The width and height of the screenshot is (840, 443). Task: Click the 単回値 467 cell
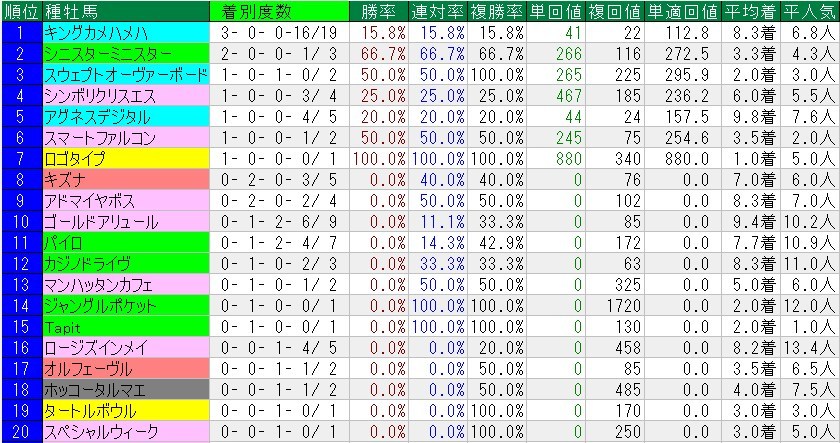(x=555, y=95)
